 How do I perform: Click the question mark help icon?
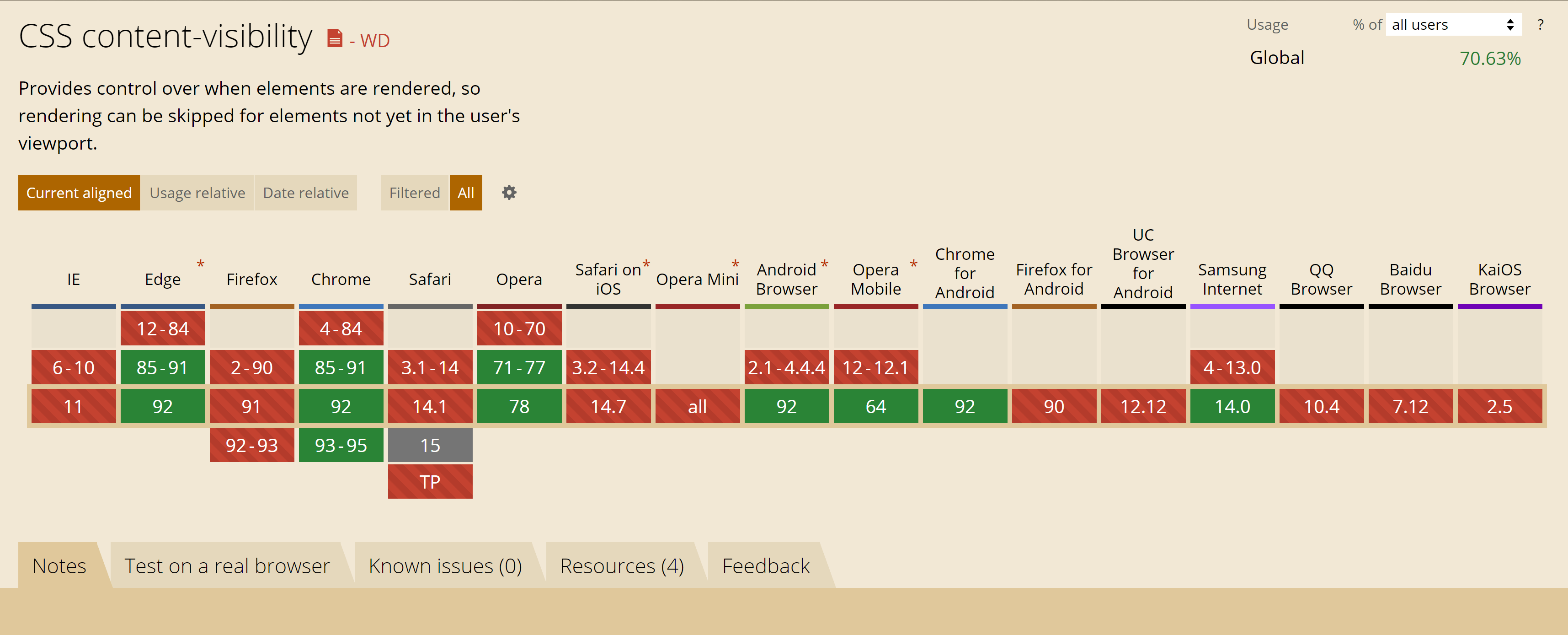[x=1540, y=25]
